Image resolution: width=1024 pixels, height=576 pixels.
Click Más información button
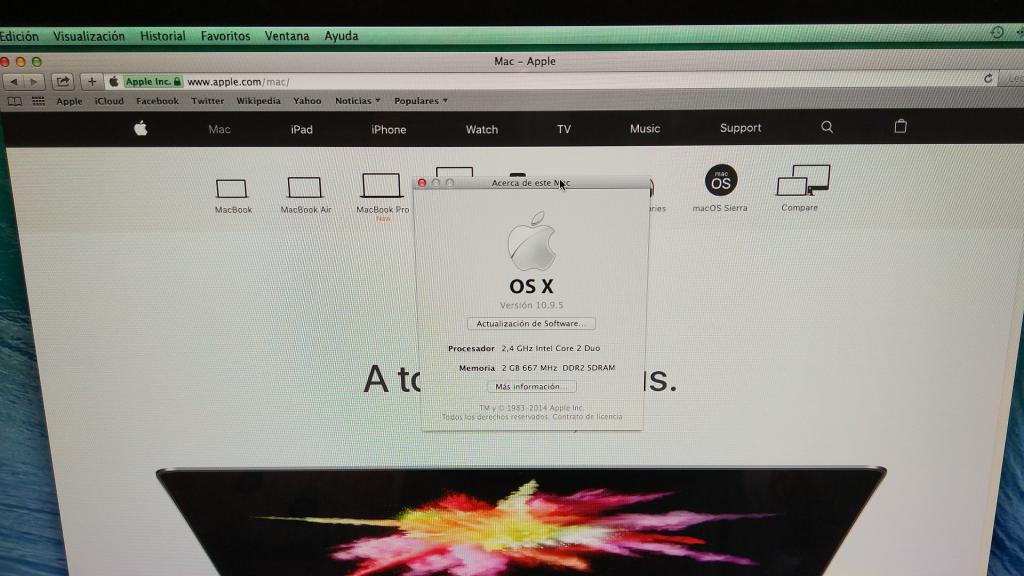point(532,387)
